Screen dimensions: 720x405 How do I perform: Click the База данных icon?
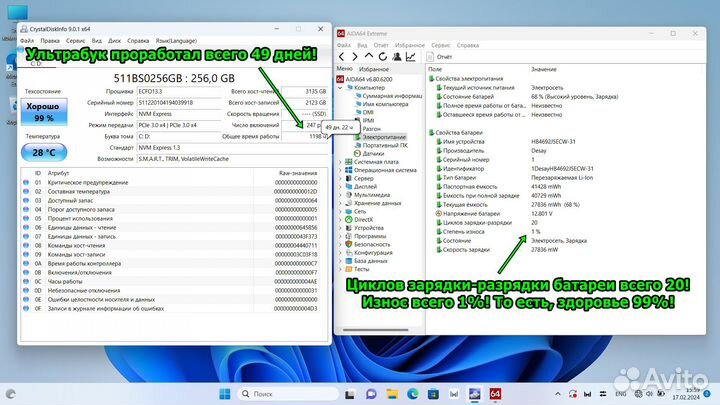(x=349, y=261)
